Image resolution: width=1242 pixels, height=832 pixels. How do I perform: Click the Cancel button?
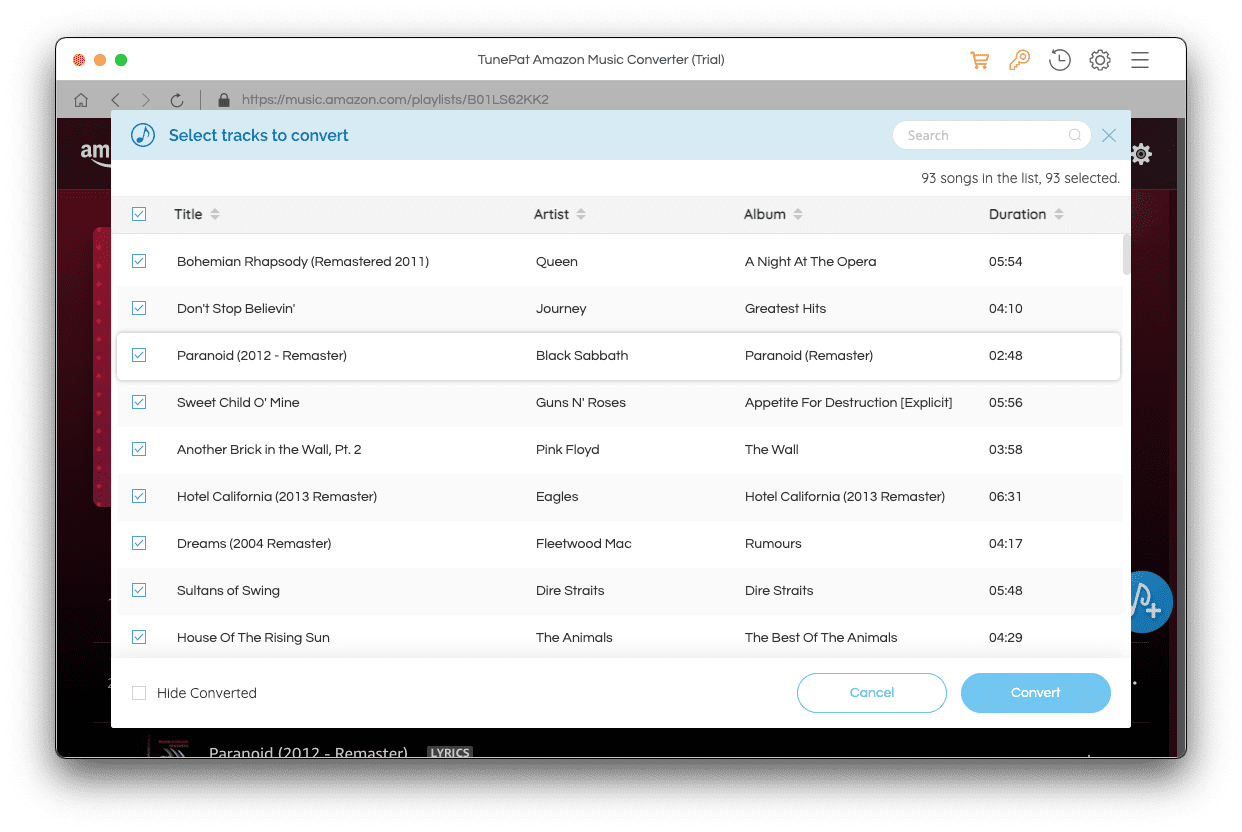872,693
